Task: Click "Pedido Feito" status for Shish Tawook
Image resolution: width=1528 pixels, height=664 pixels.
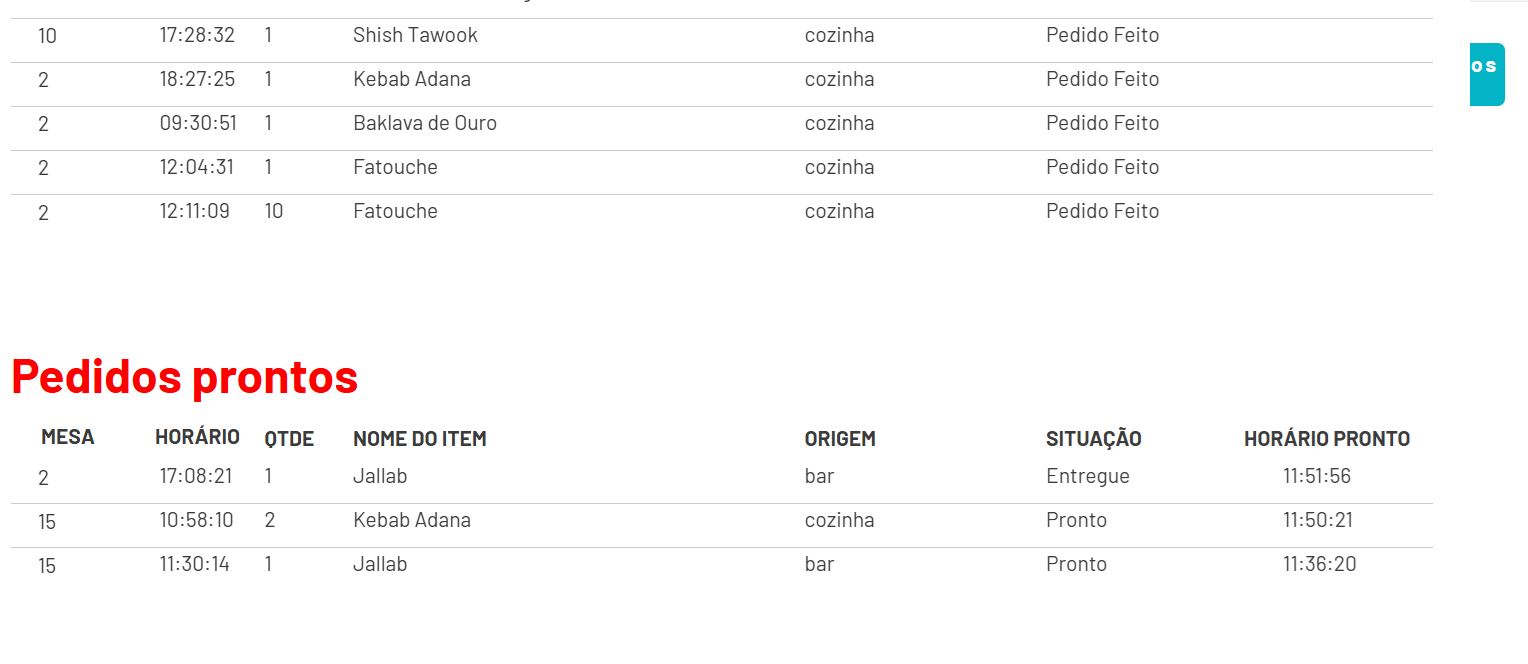Action: click(x=1102, y=36)
